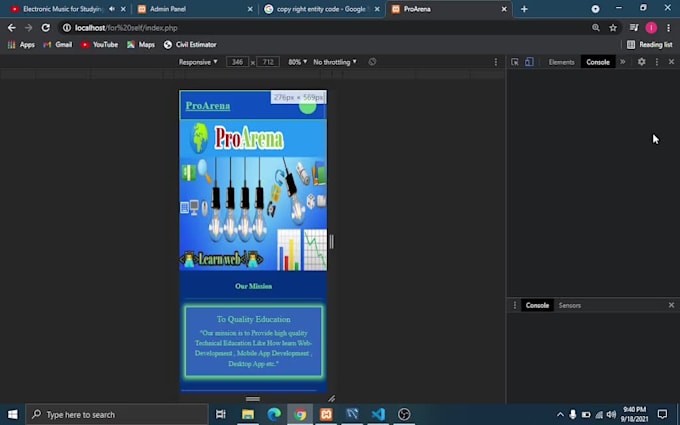
Task: Reload the localhost page
Action: [46, 28]
